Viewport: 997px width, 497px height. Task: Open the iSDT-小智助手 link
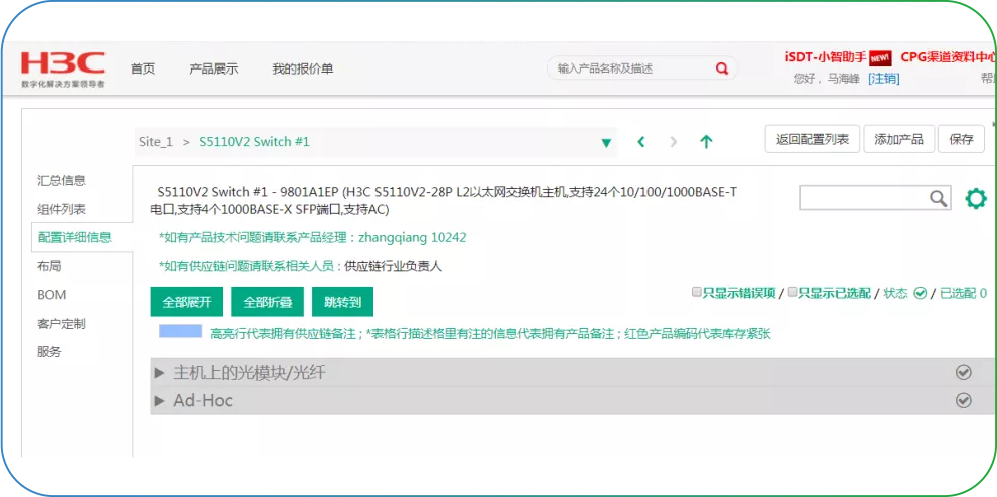tap(826, 57)
